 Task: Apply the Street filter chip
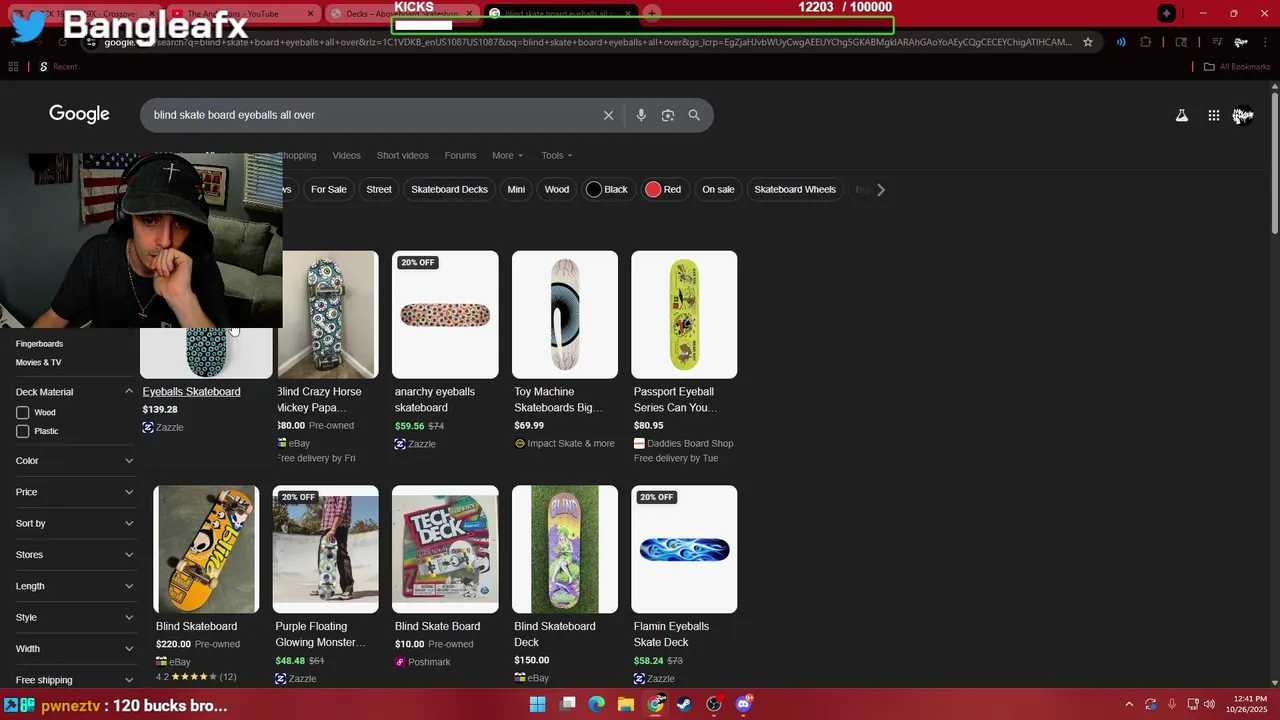[x=379, y=189]
